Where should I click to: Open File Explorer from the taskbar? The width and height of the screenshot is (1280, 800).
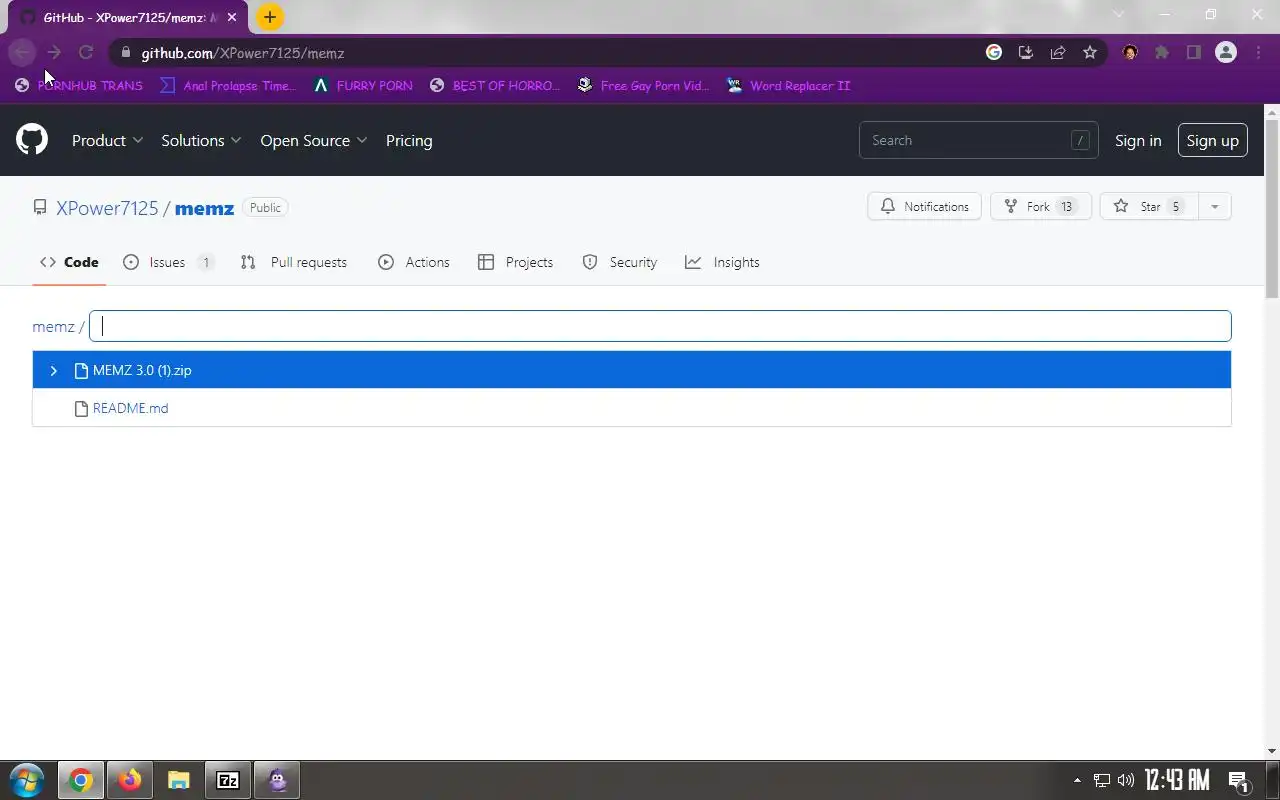[179, 780]
